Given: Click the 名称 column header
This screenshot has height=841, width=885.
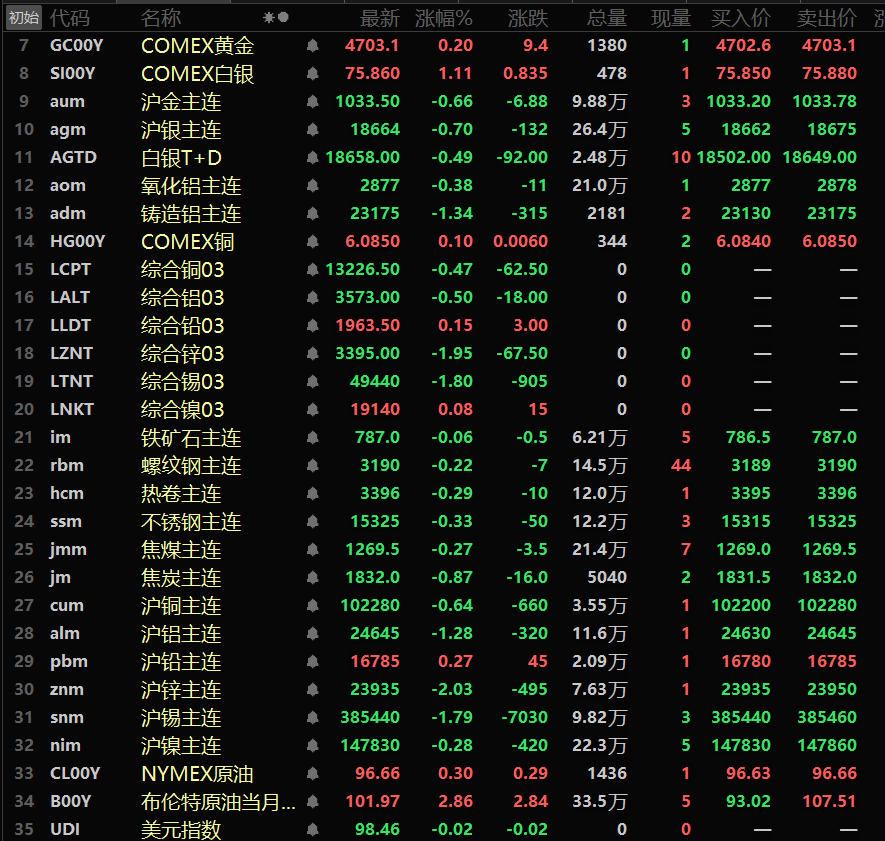Looking at the screenshot, I should 161,18.
